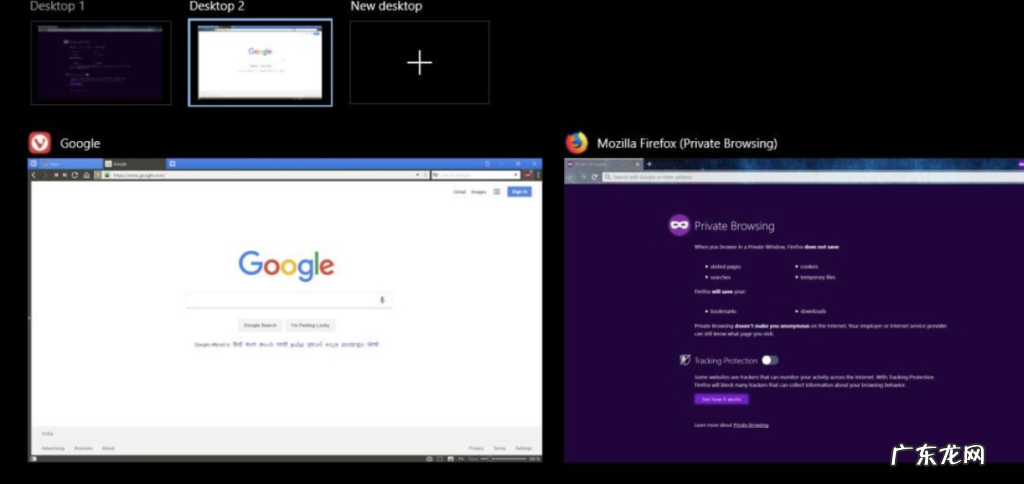Viewport: 1024px width, 484px height.
Task: Click the See how it works button
Action: (x=721, y=399)
